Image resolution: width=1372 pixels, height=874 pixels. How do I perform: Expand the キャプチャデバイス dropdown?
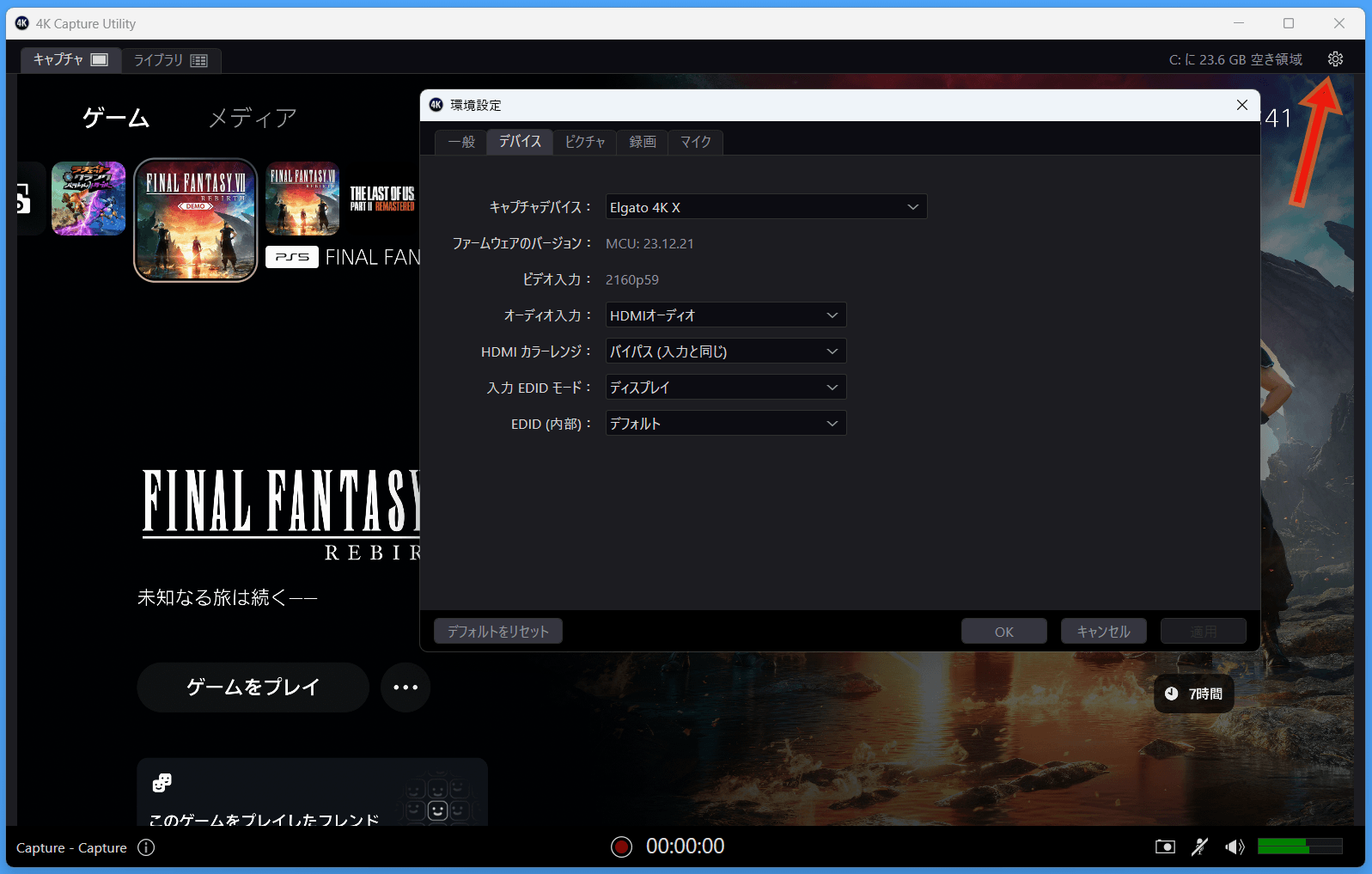click(x=766, y=207)
